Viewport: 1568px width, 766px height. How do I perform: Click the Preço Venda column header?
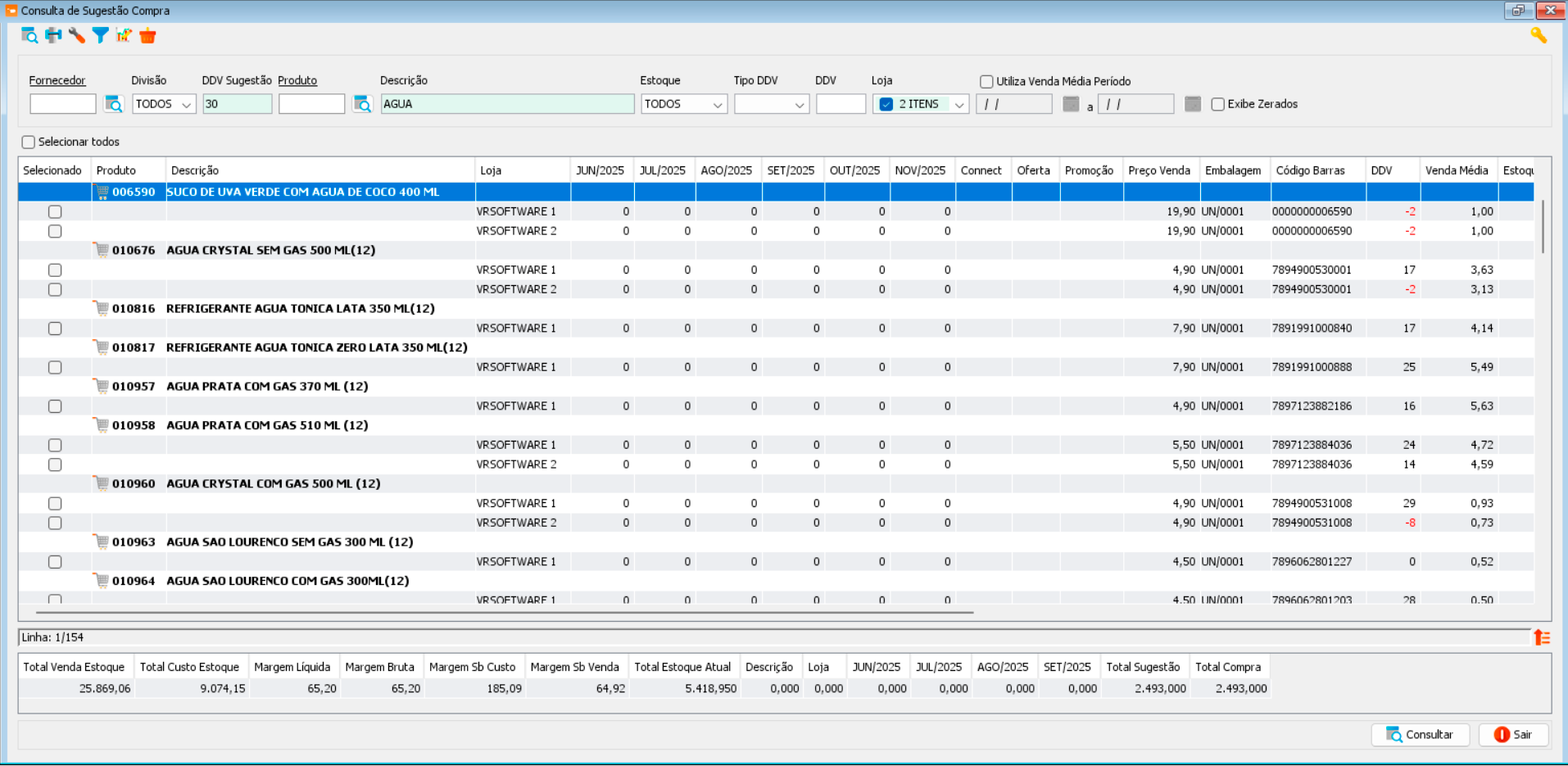pos(1158,170)
